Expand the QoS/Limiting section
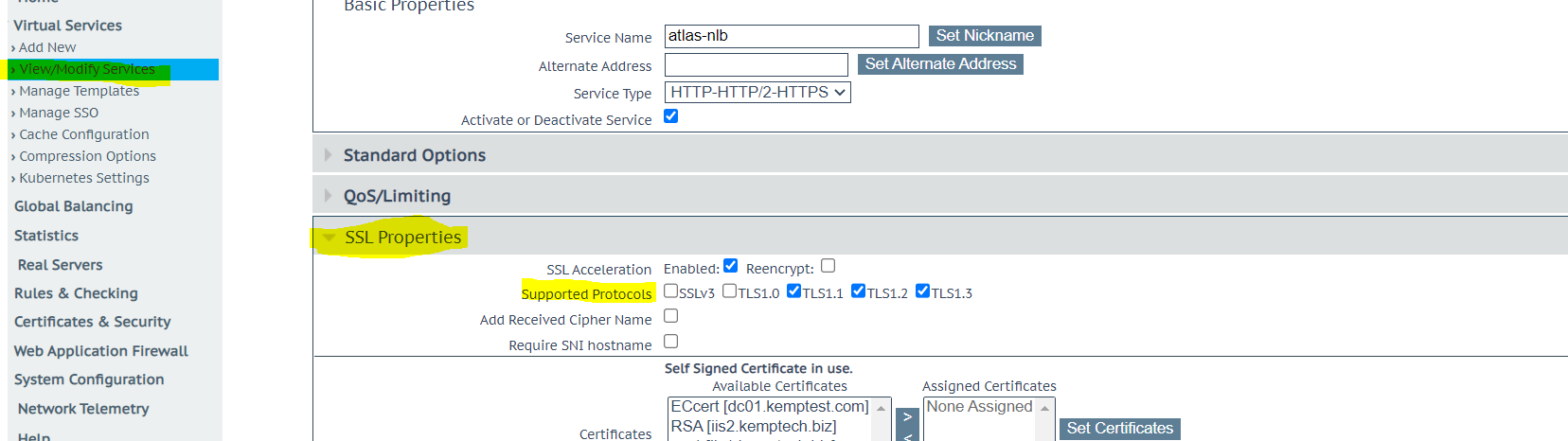Viewport: 1568px width, 441px height. pyautogui.click(x=396, y=196)
